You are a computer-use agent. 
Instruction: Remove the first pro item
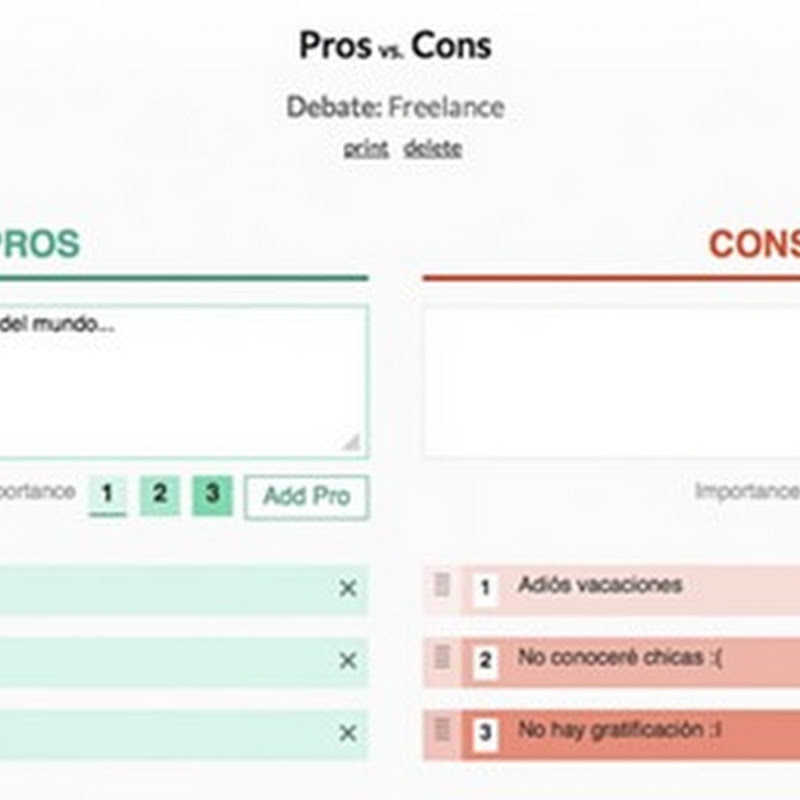click(347, 589)
